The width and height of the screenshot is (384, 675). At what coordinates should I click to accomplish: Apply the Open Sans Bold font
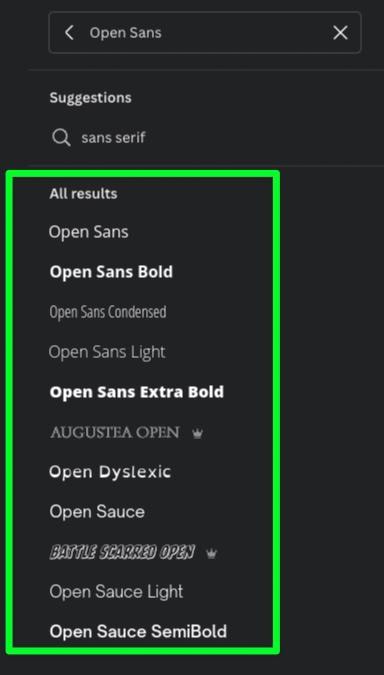[111, 272]
